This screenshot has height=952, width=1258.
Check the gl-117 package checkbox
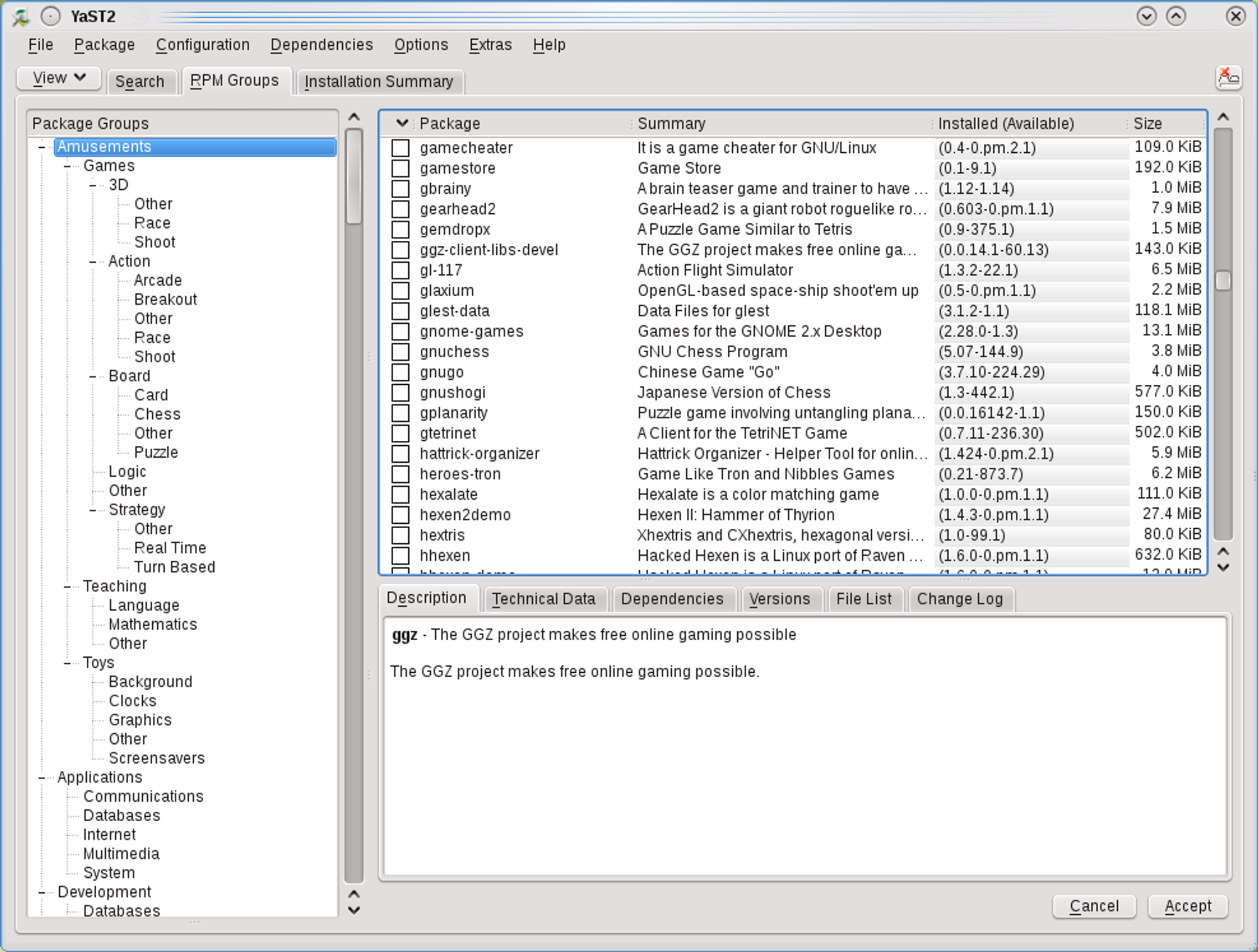401,270
